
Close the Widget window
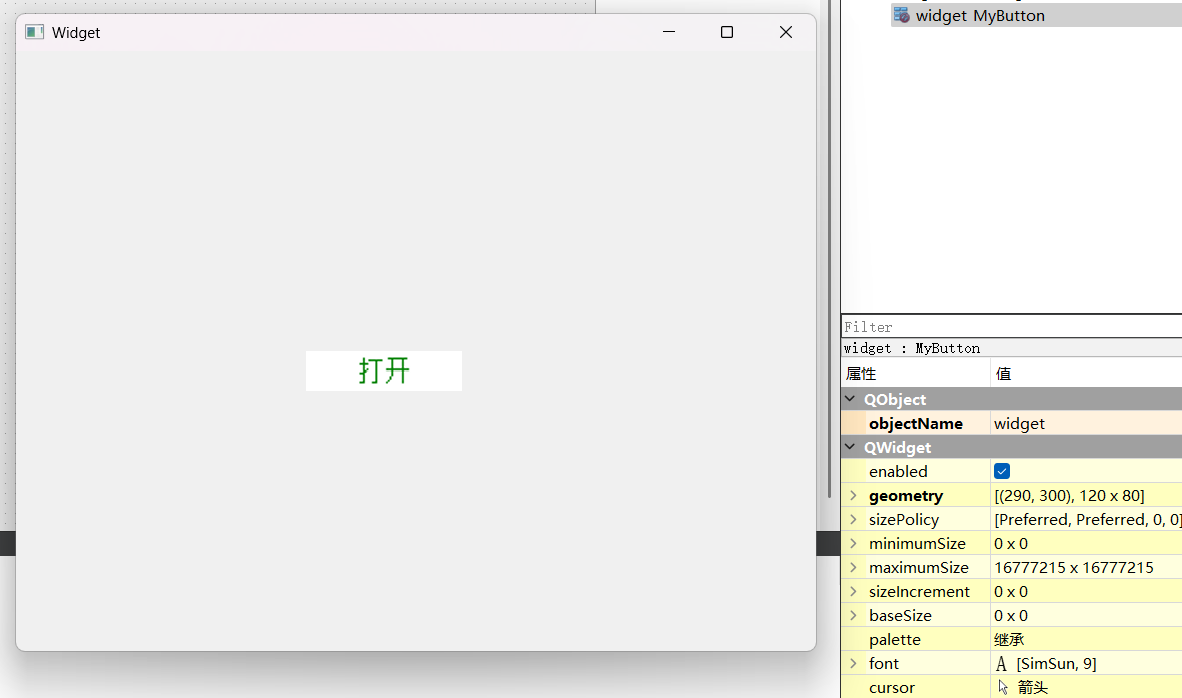[785, 32]
